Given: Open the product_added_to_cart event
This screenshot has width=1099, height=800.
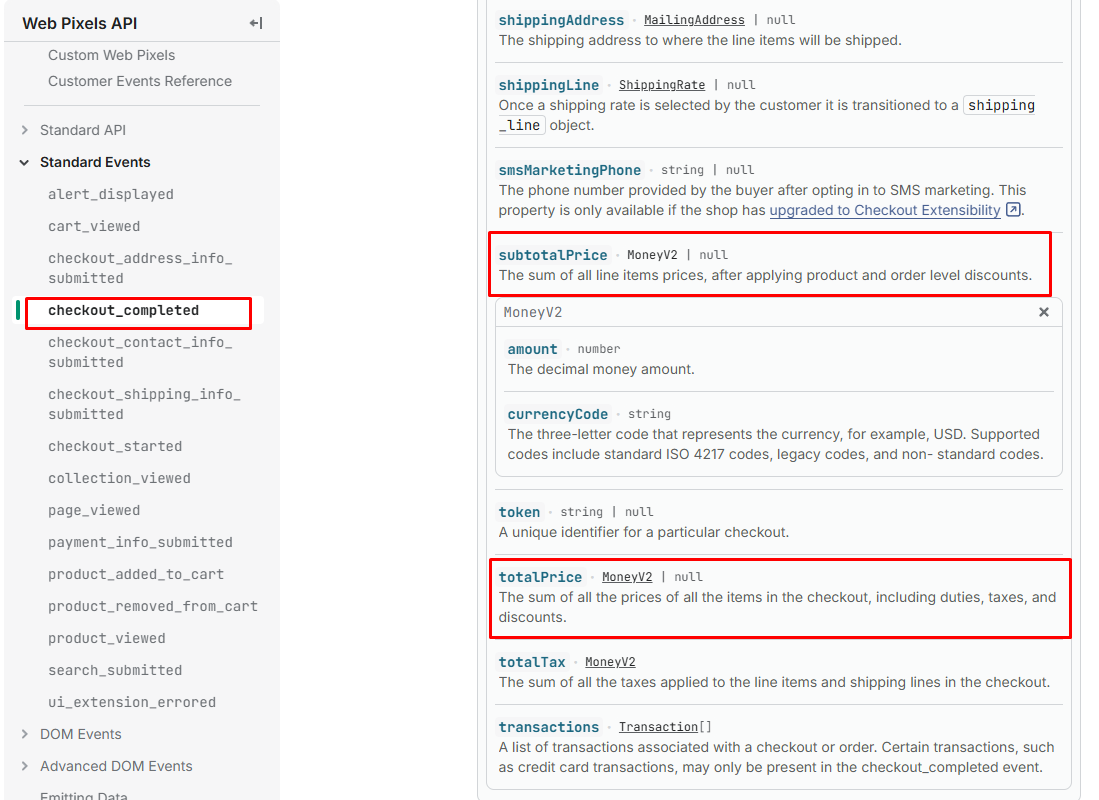Looking at the screenshot, I should [x=136, y=574].
